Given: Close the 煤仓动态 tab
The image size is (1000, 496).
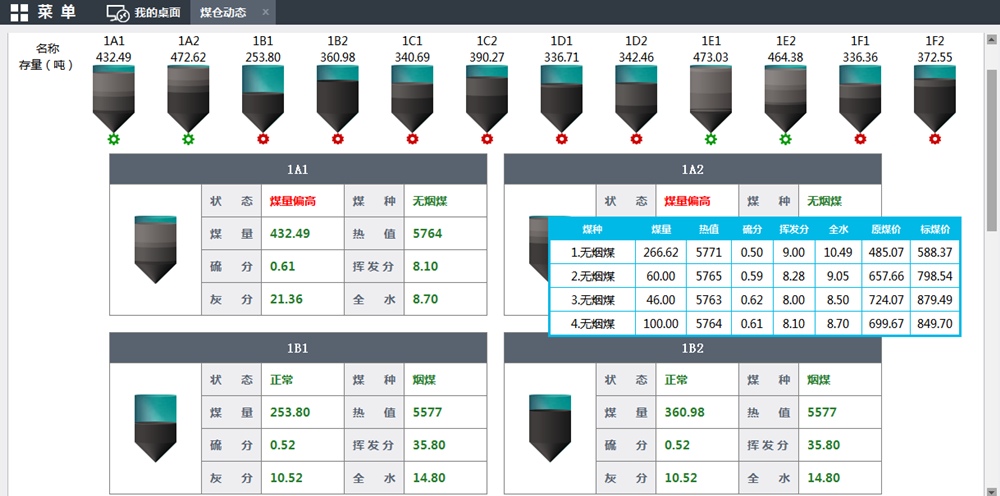Looking at the screenshot, I should click(265, 13).
